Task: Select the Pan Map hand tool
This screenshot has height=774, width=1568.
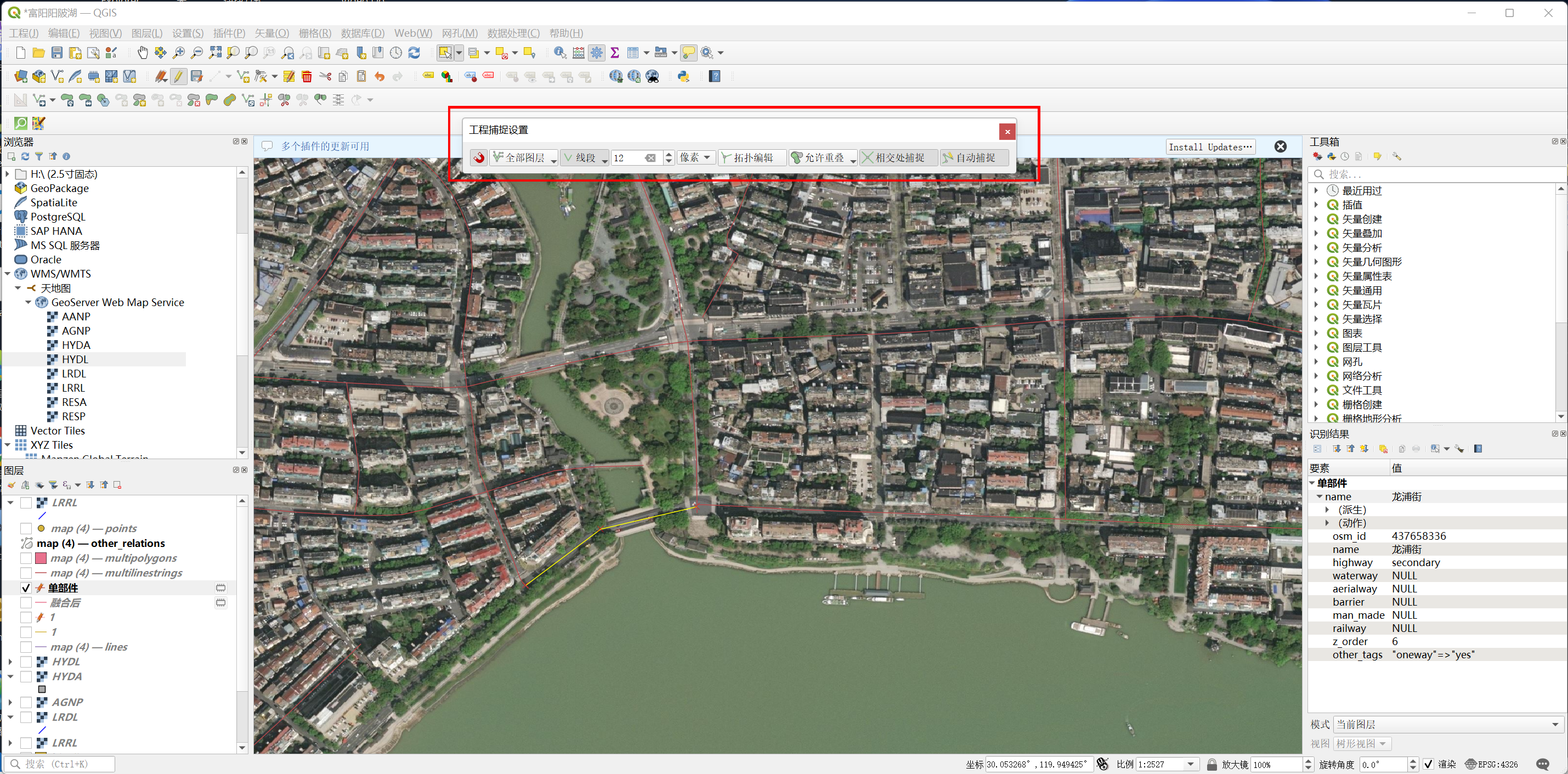Action: [x=143, y=53]
